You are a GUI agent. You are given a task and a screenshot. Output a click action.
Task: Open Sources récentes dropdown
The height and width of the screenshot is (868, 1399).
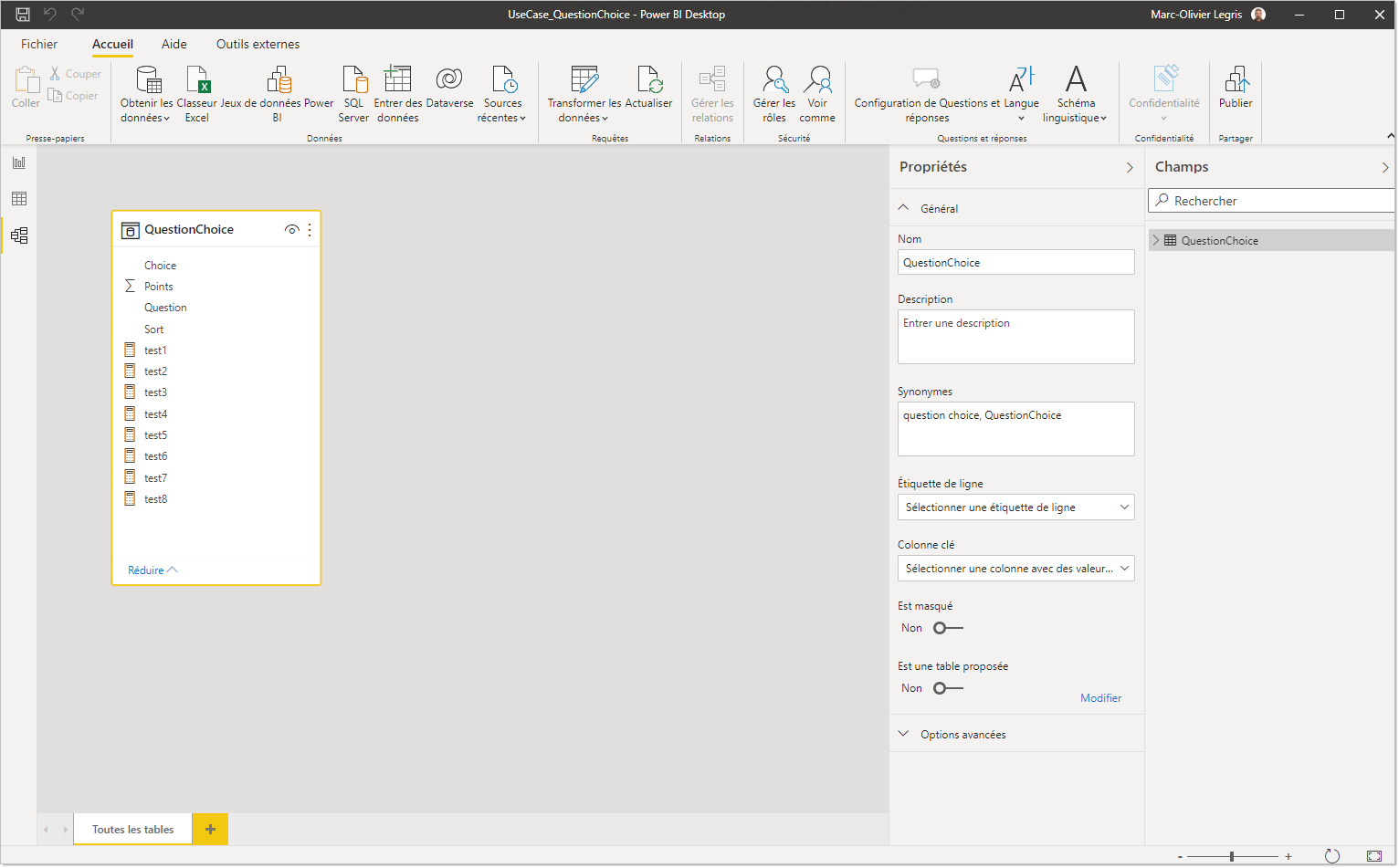click(x=502, y=94)
